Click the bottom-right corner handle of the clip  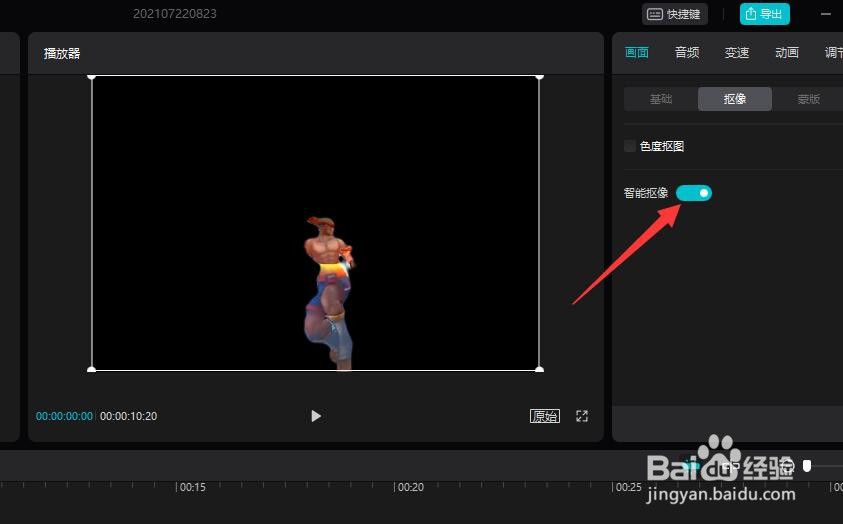click(540, 369)
